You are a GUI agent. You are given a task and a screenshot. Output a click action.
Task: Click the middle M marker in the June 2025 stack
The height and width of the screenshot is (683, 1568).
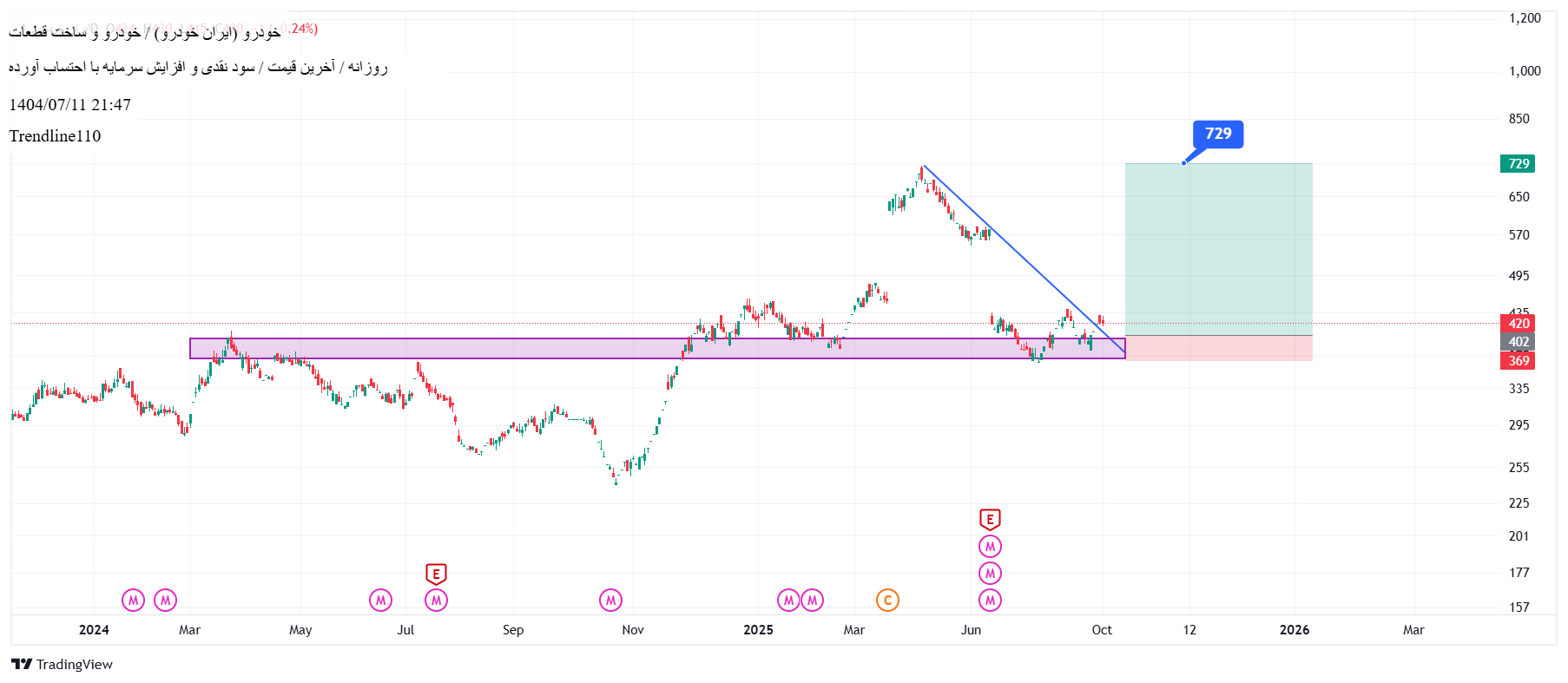pos(990,573)
